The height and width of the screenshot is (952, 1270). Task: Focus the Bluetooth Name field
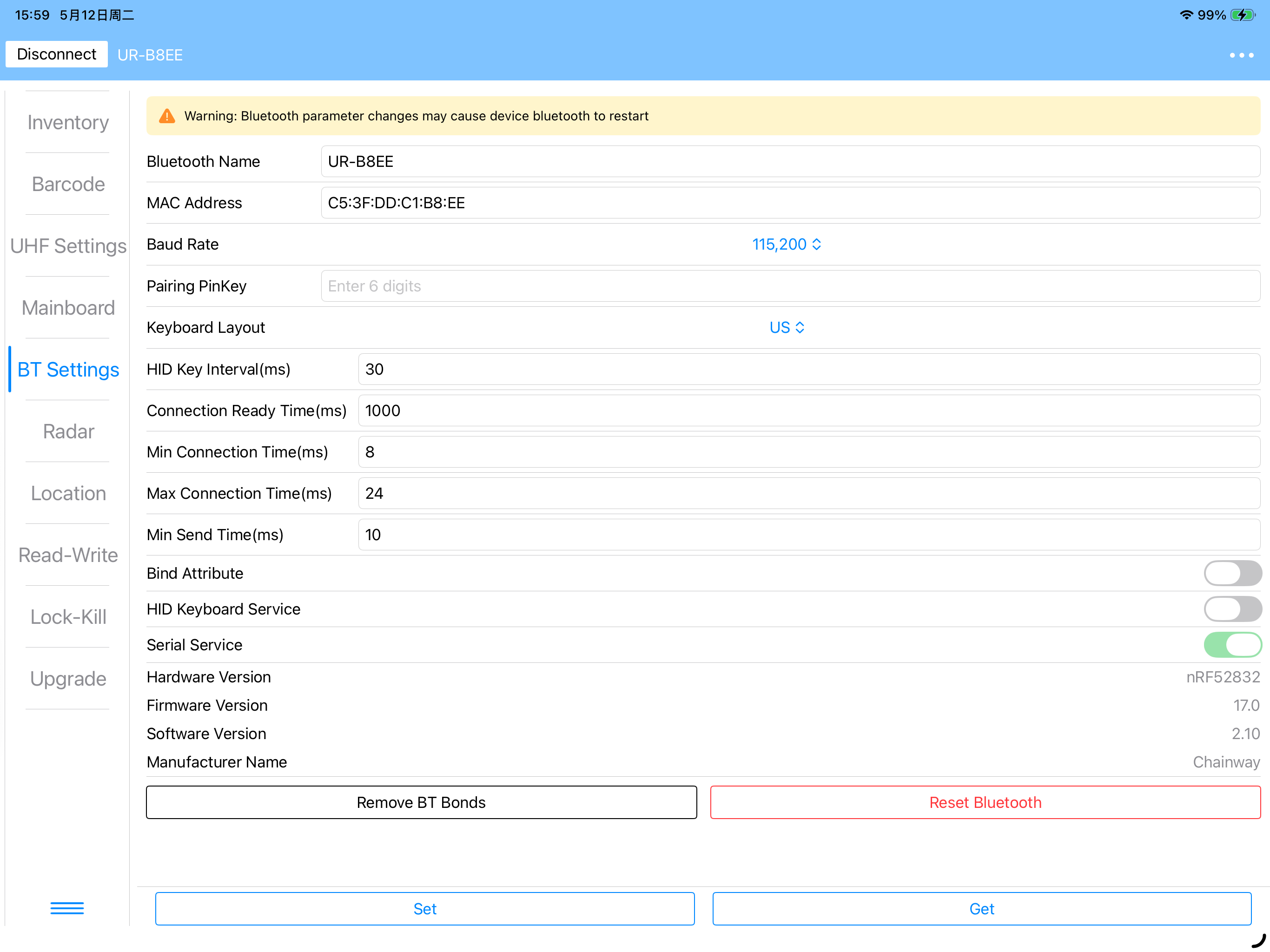(x=790, y=161)
